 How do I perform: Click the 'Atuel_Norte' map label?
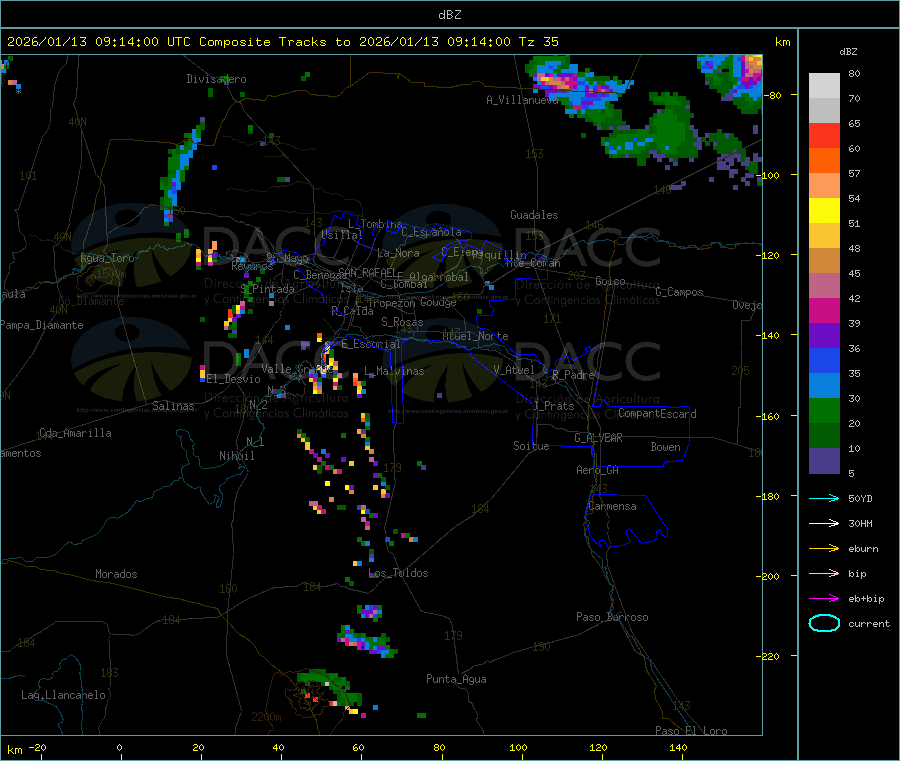(x=475, y=336)
